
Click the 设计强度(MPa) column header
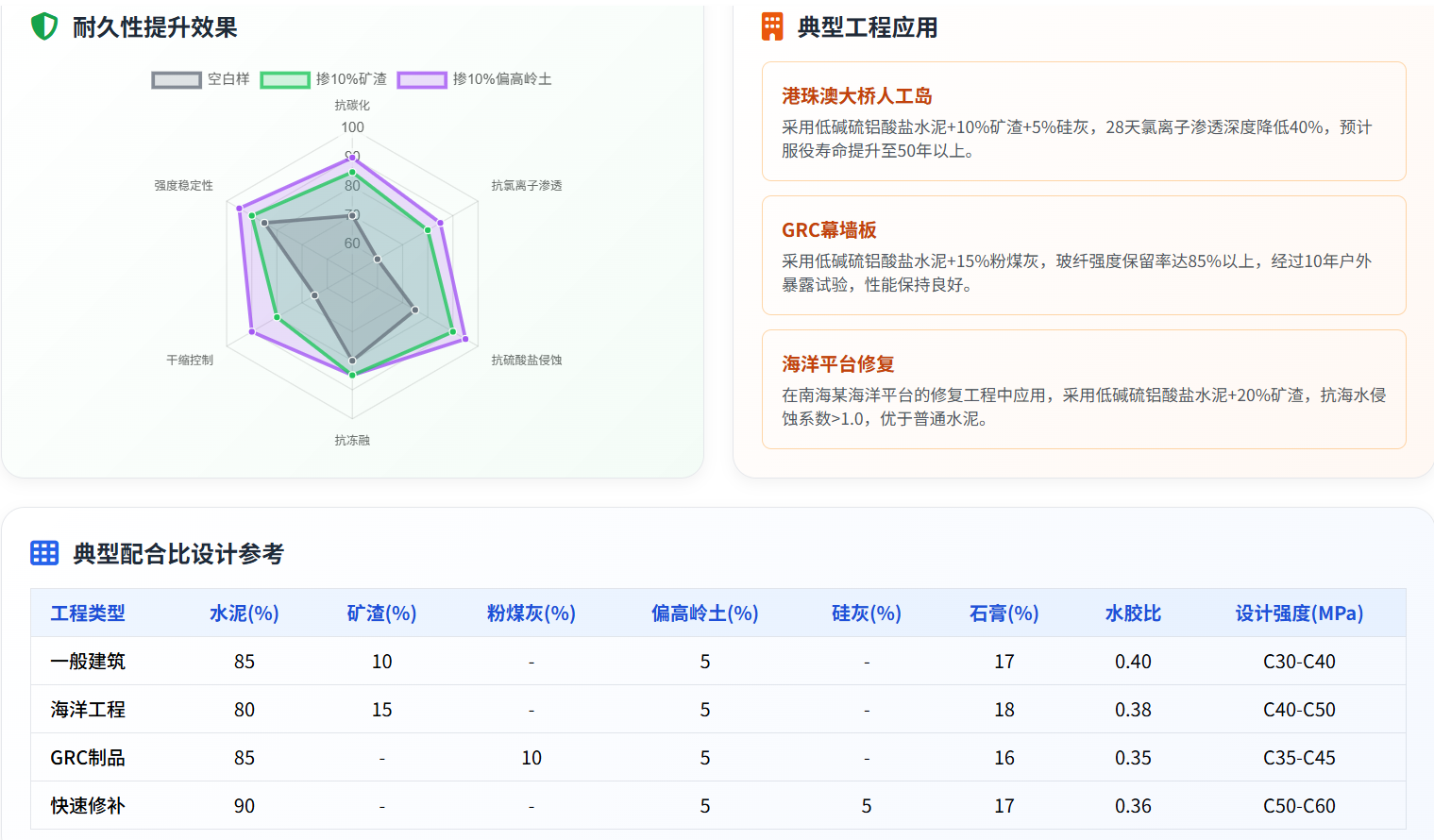pyautogui.click(x=1299, y=613)
